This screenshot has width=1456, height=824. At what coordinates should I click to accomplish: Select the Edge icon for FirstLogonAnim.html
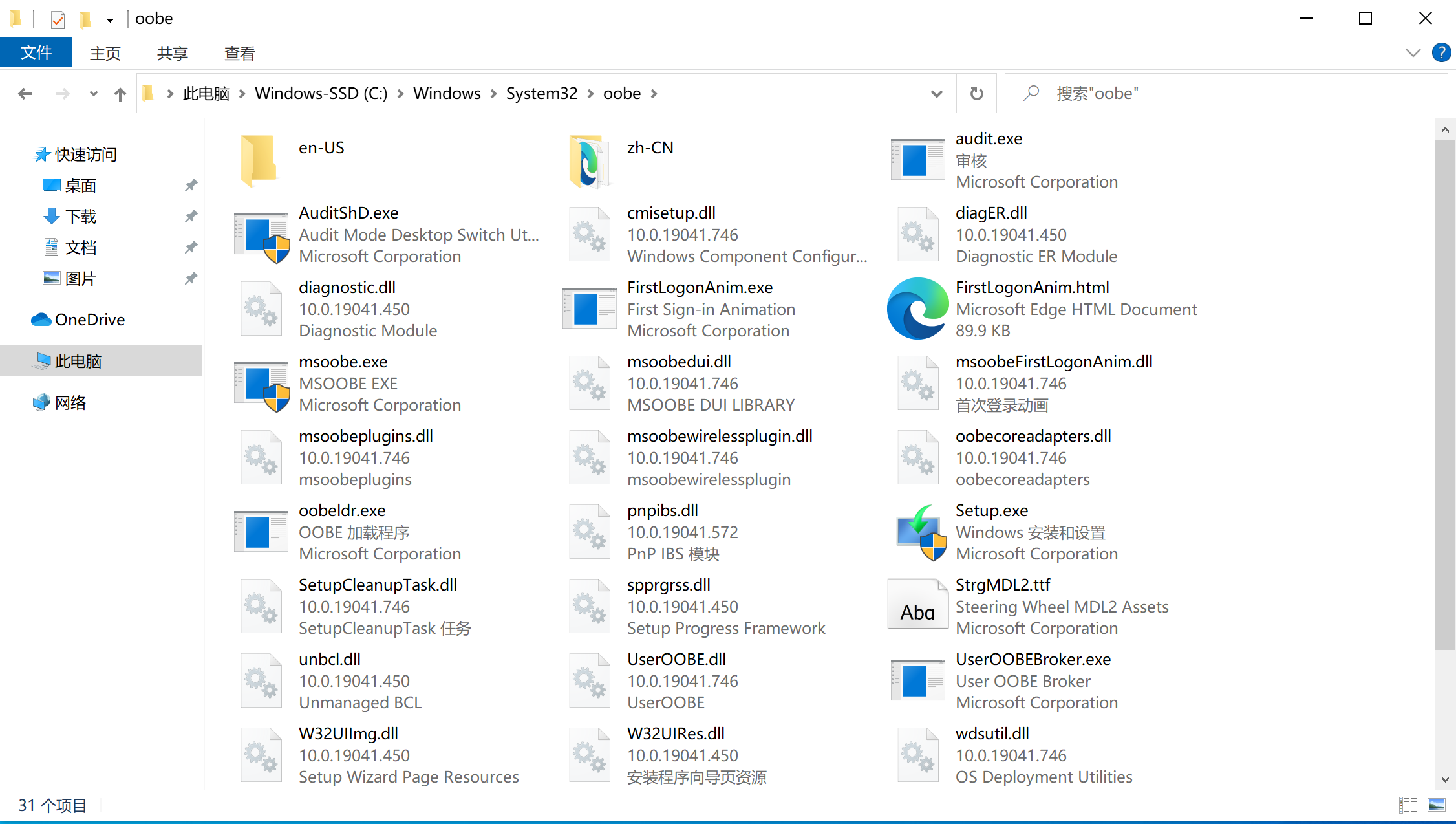pyautogui.click(x=917, y=309)
